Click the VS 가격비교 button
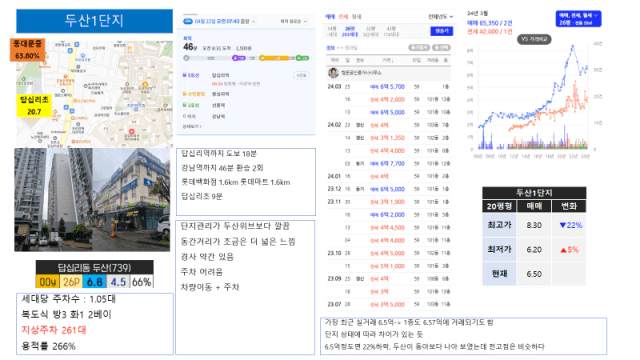This screenshot has width=640, height=360. pos(534,39)
